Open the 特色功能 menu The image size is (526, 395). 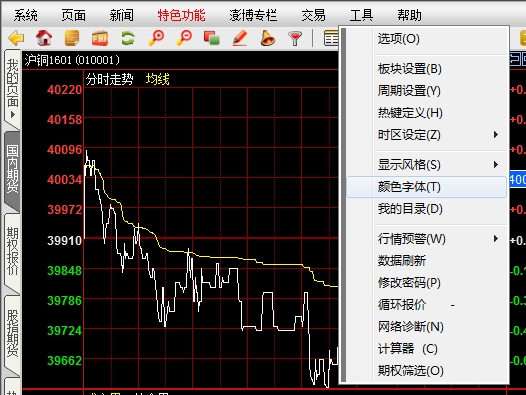(x=181, y=15)
